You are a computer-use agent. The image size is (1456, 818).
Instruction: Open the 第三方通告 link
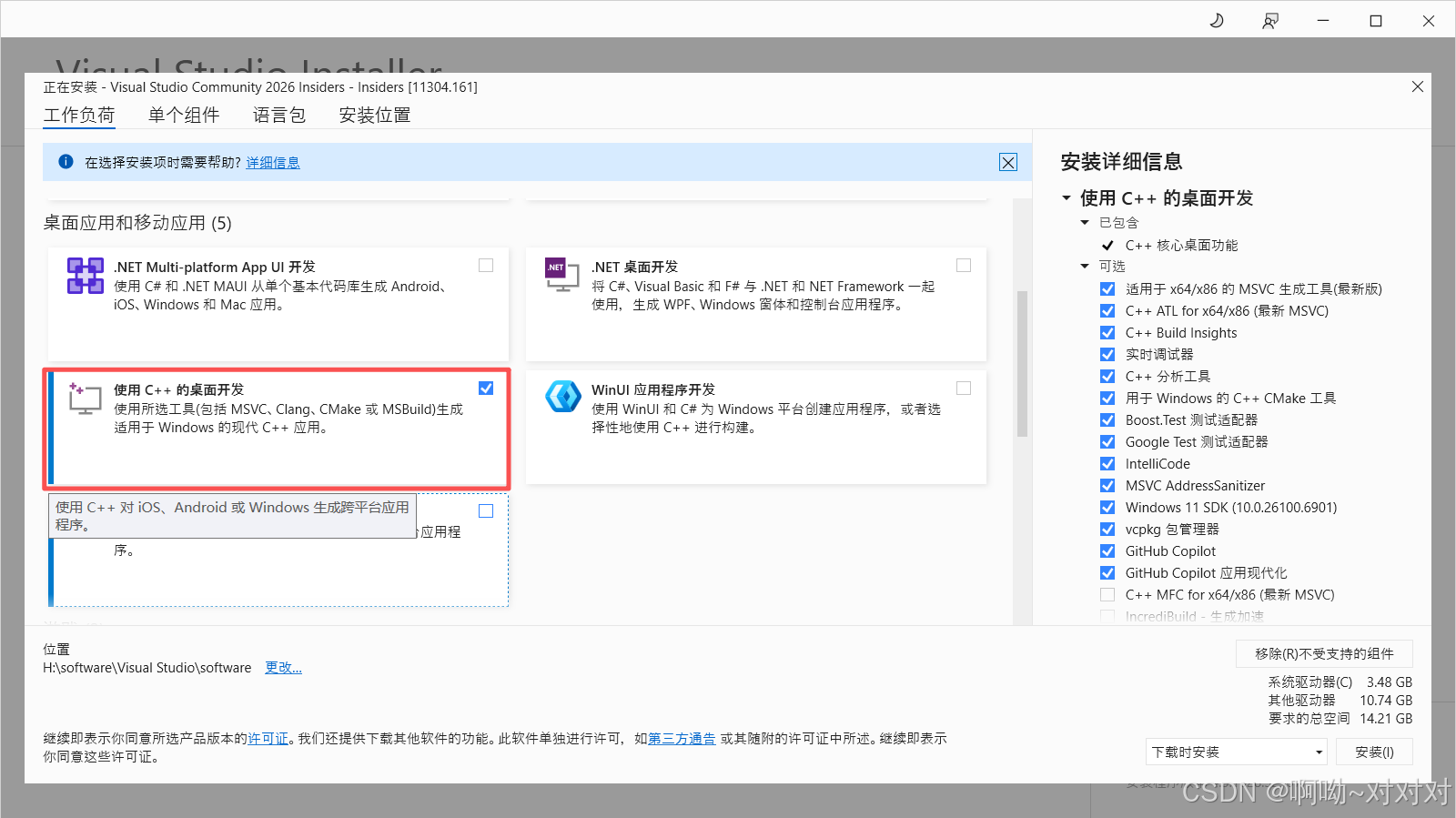click(x=682, y=739)
